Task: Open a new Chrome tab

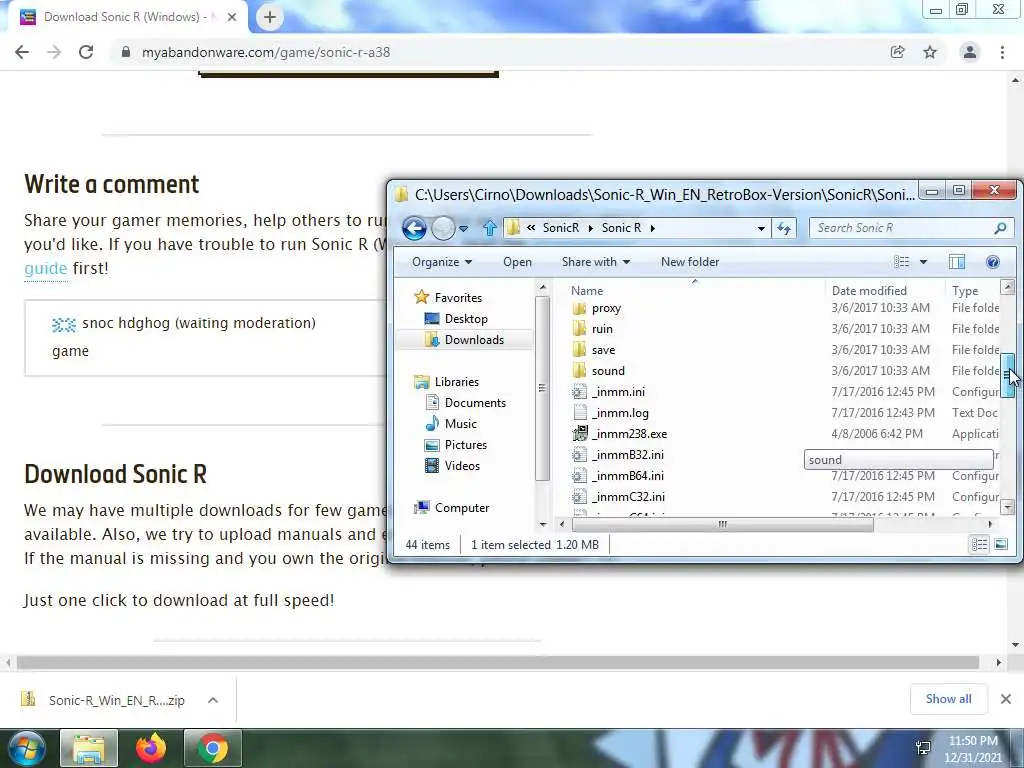Action: (x=270, y=17)
